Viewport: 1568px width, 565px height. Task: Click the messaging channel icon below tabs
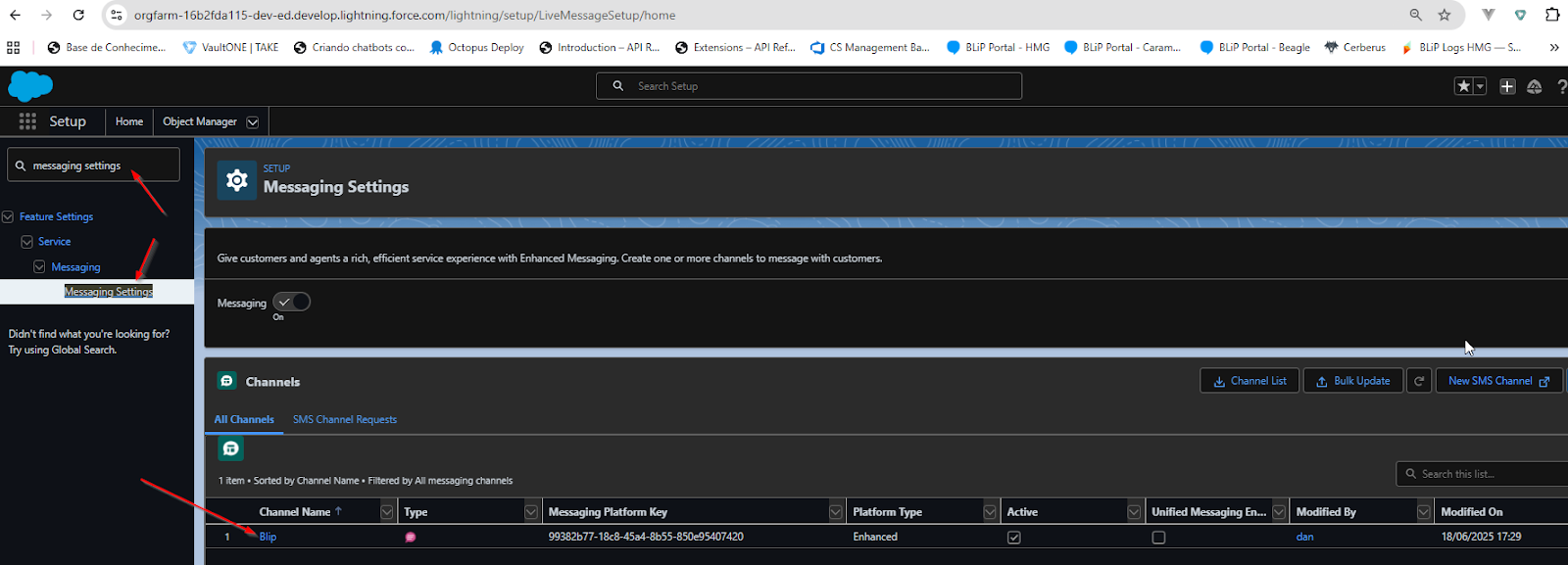coord(231,448)
